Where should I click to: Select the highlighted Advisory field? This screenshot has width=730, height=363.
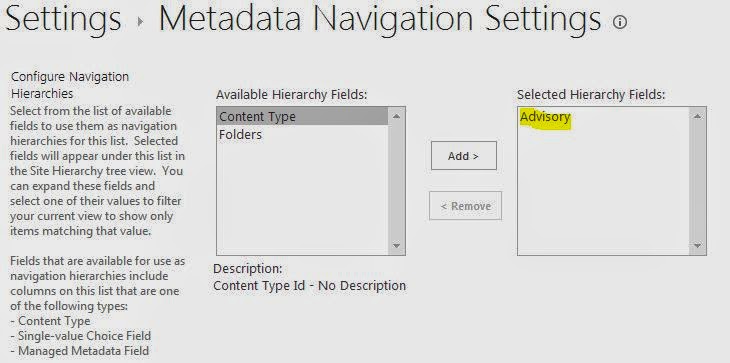(x=545, y=116)
